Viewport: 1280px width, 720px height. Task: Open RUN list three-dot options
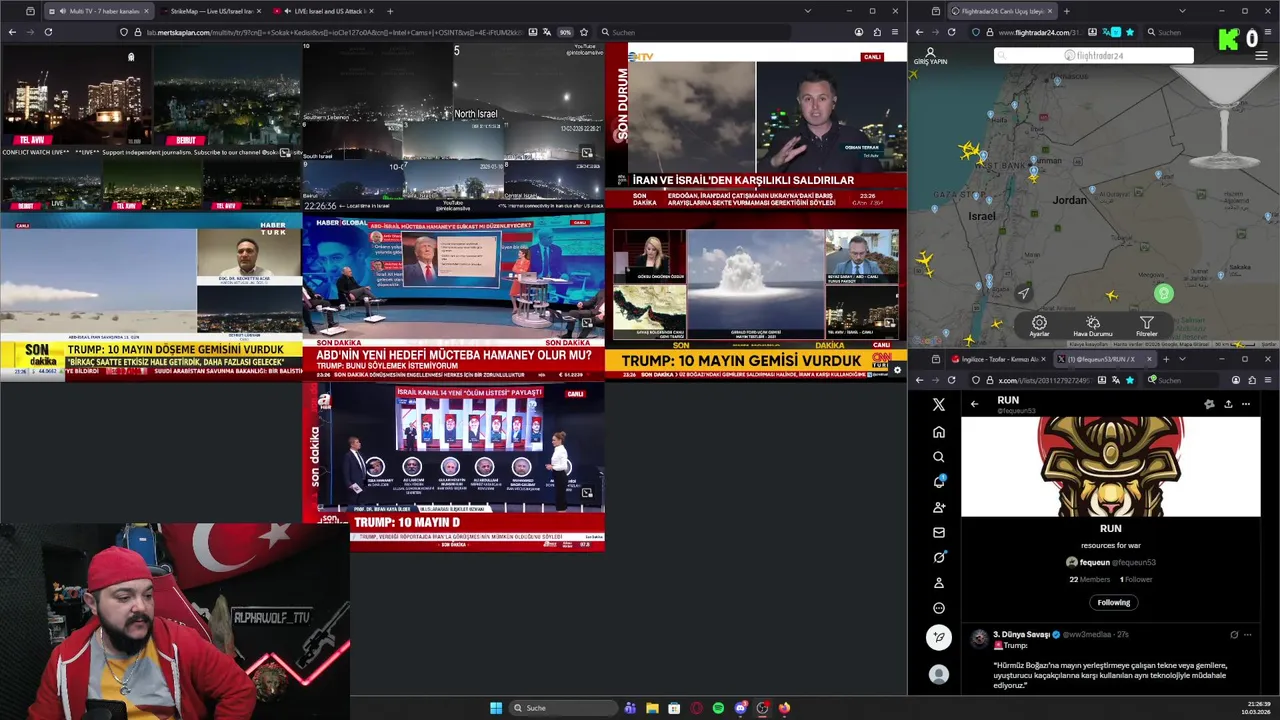click(1246, 404)
